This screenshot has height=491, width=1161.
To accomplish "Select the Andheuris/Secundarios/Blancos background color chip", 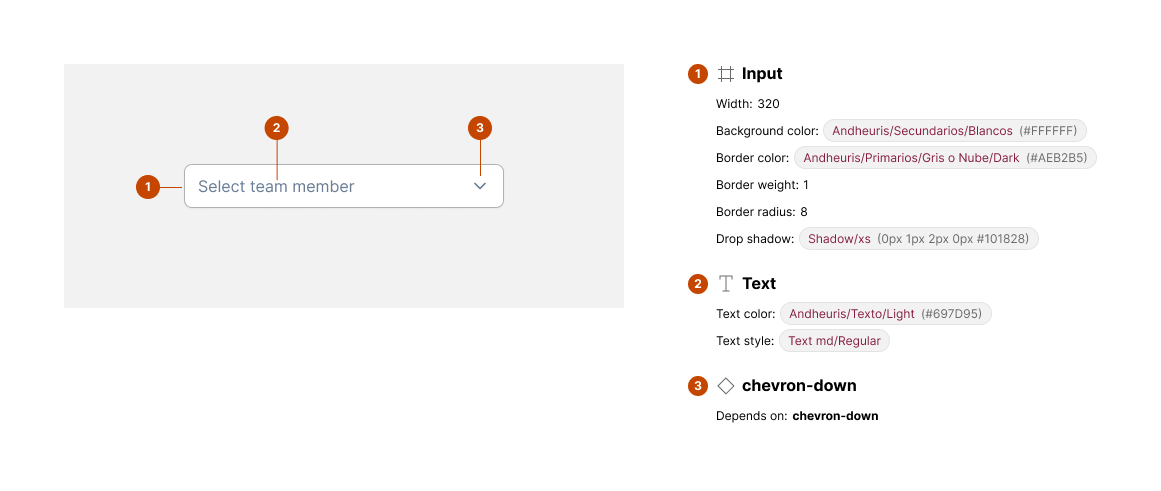I will (x=954, y=131).
